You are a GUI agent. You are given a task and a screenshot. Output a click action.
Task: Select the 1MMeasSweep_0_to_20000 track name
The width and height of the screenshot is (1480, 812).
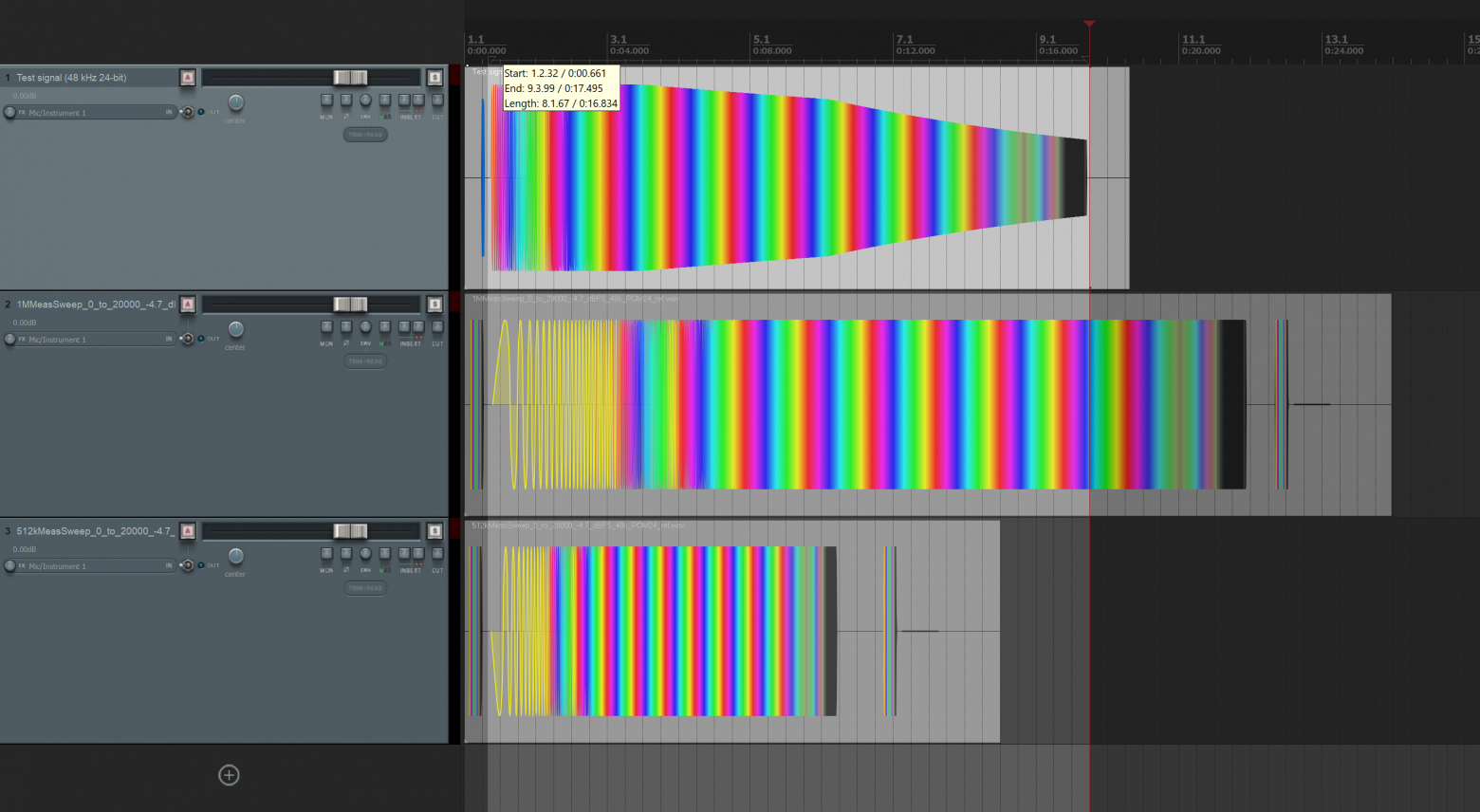pyautogui.click(x=96, y=304)
